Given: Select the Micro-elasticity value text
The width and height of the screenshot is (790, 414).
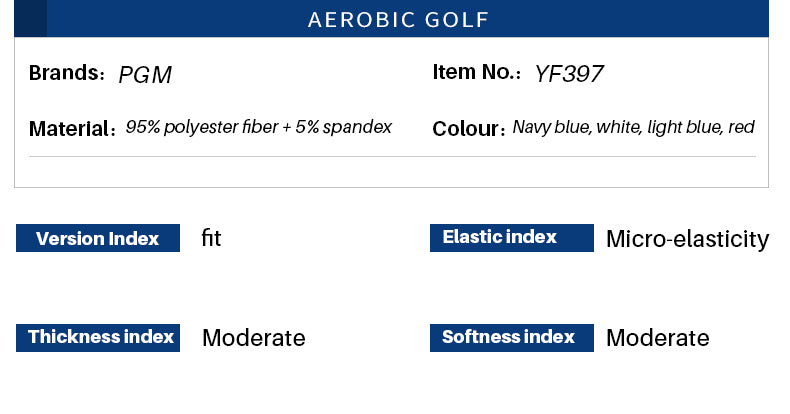Looking at the screenshot, I should [x=687, y=239].
